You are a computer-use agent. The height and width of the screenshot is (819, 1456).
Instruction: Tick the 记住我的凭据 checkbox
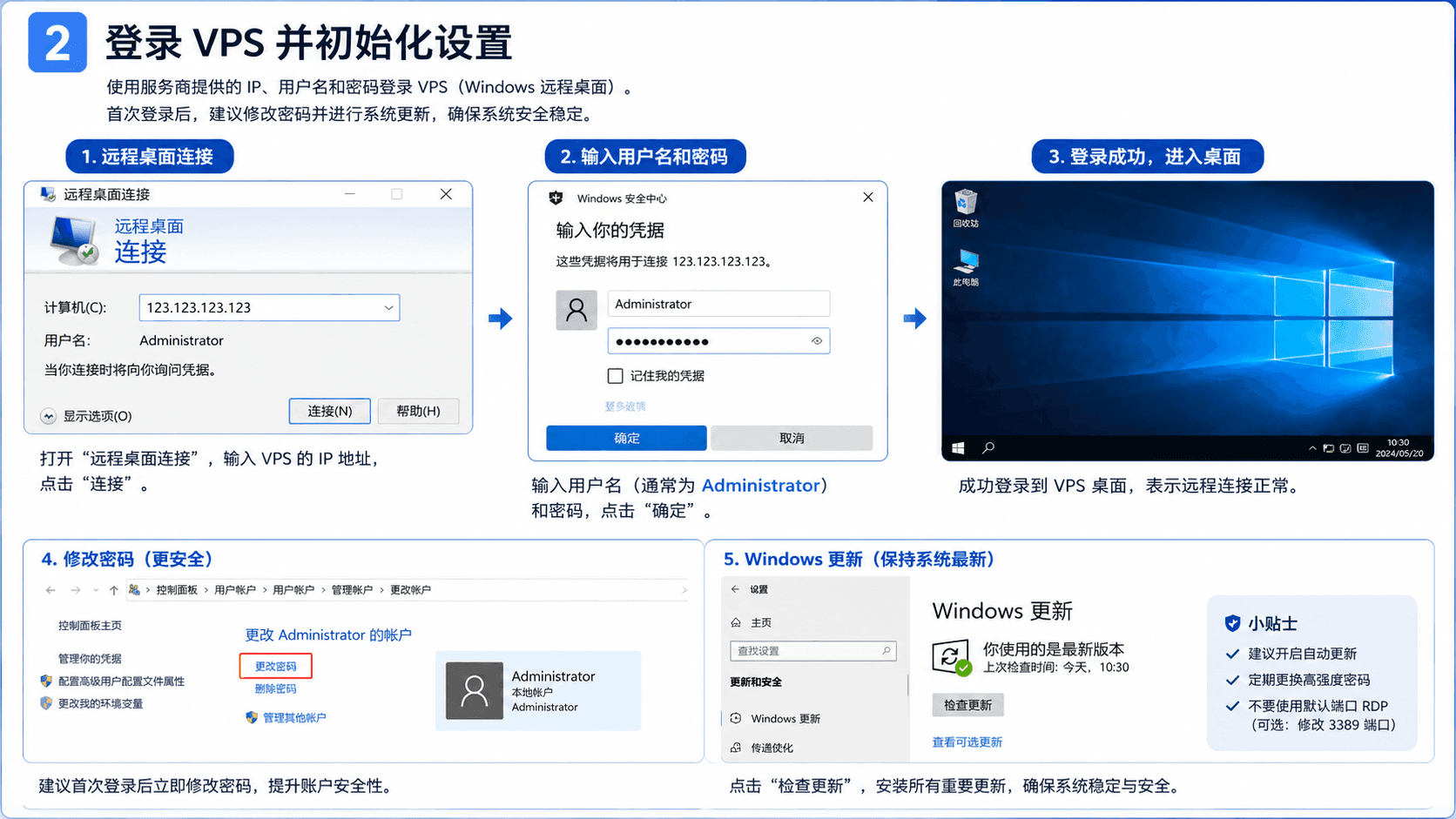615,376
